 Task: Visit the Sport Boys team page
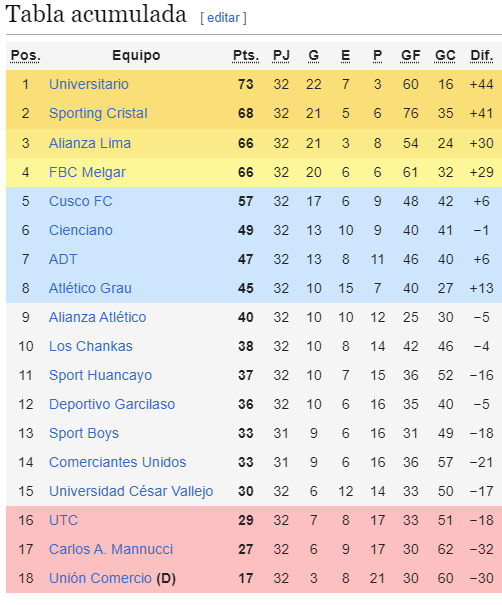84,433
